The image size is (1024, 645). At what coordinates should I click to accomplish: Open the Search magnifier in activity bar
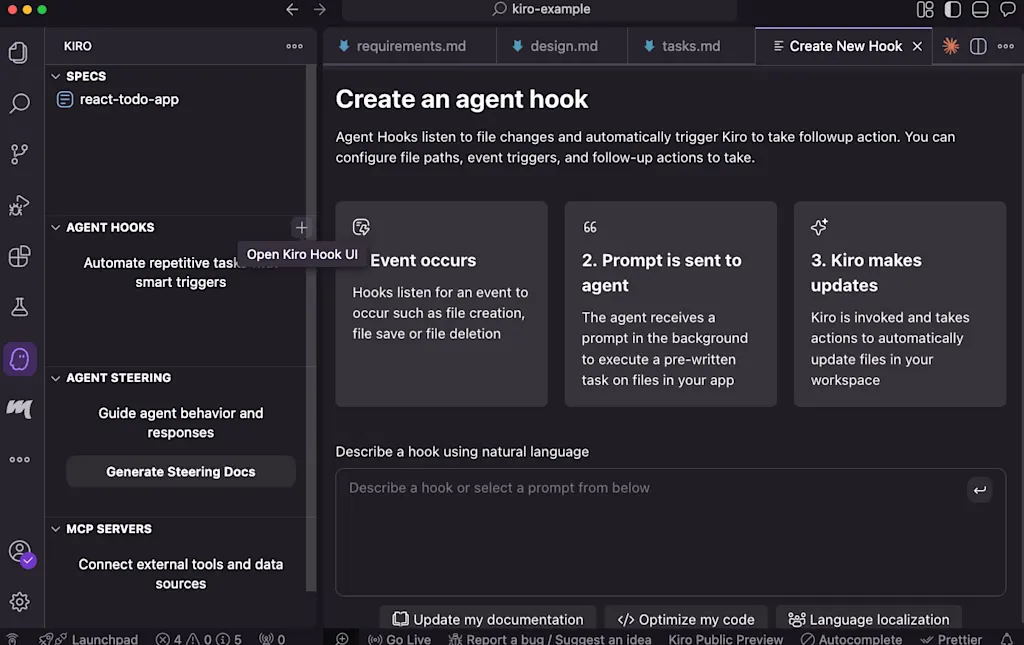tap(19, 103)
